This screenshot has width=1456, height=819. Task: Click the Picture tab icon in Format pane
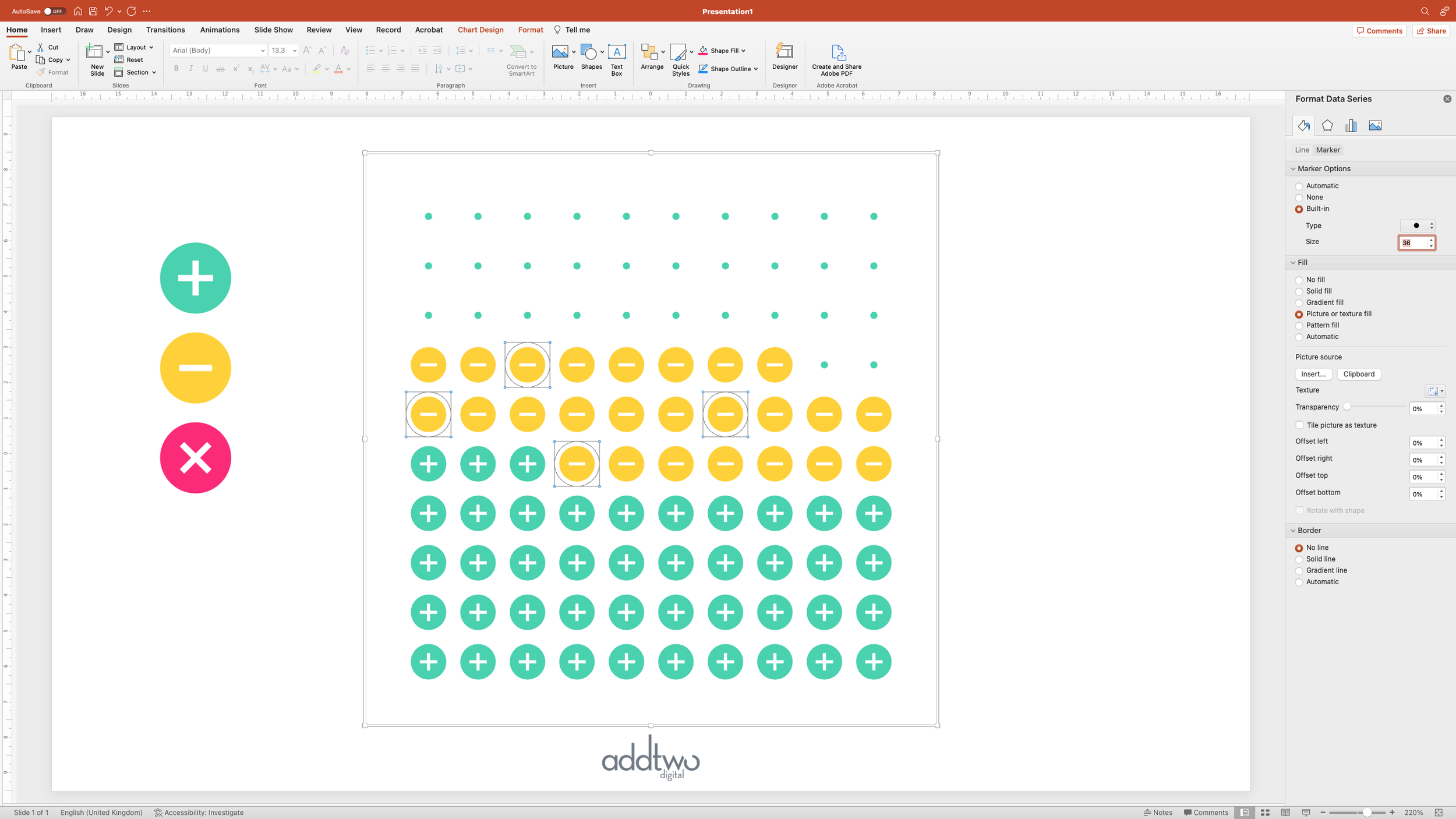(x=1374, y=125)
